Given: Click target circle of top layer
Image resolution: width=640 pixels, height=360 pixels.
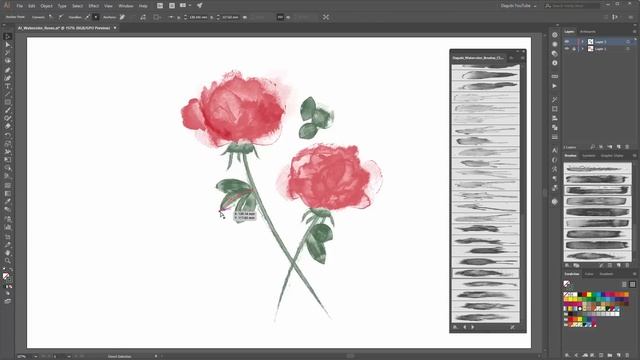Looking at the screenshot, I should [628, 42].
